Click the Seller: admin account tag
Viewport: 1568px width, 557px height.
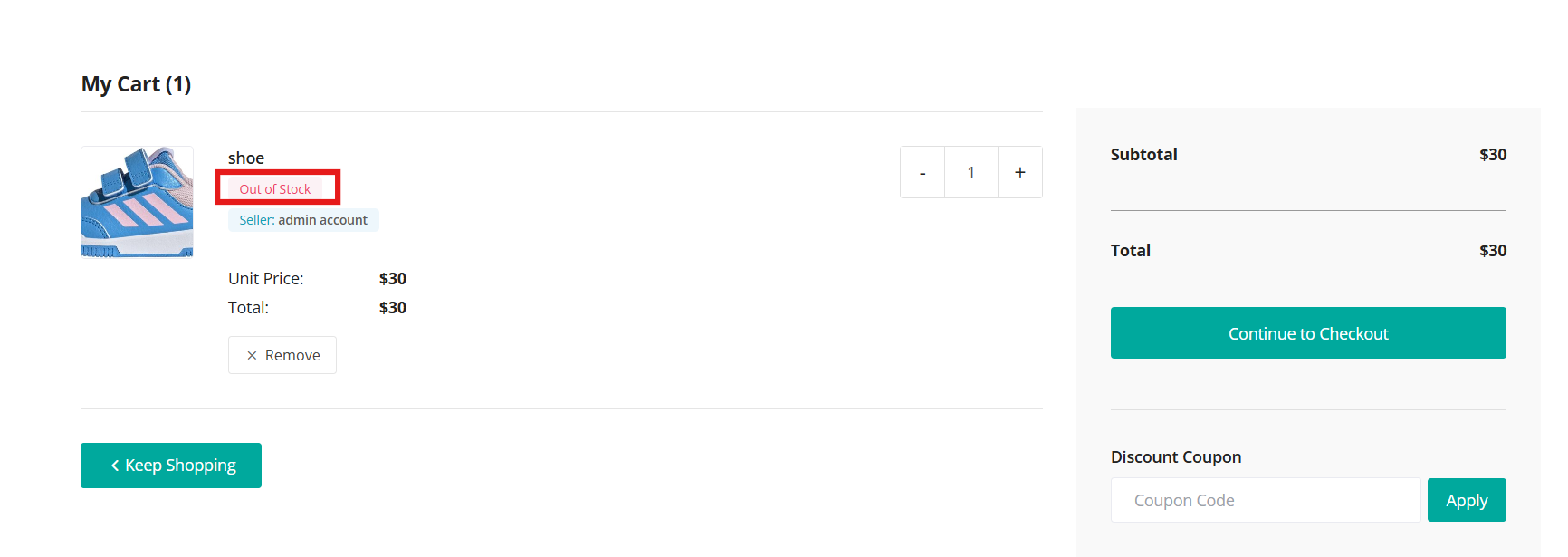tap(303, 220)
